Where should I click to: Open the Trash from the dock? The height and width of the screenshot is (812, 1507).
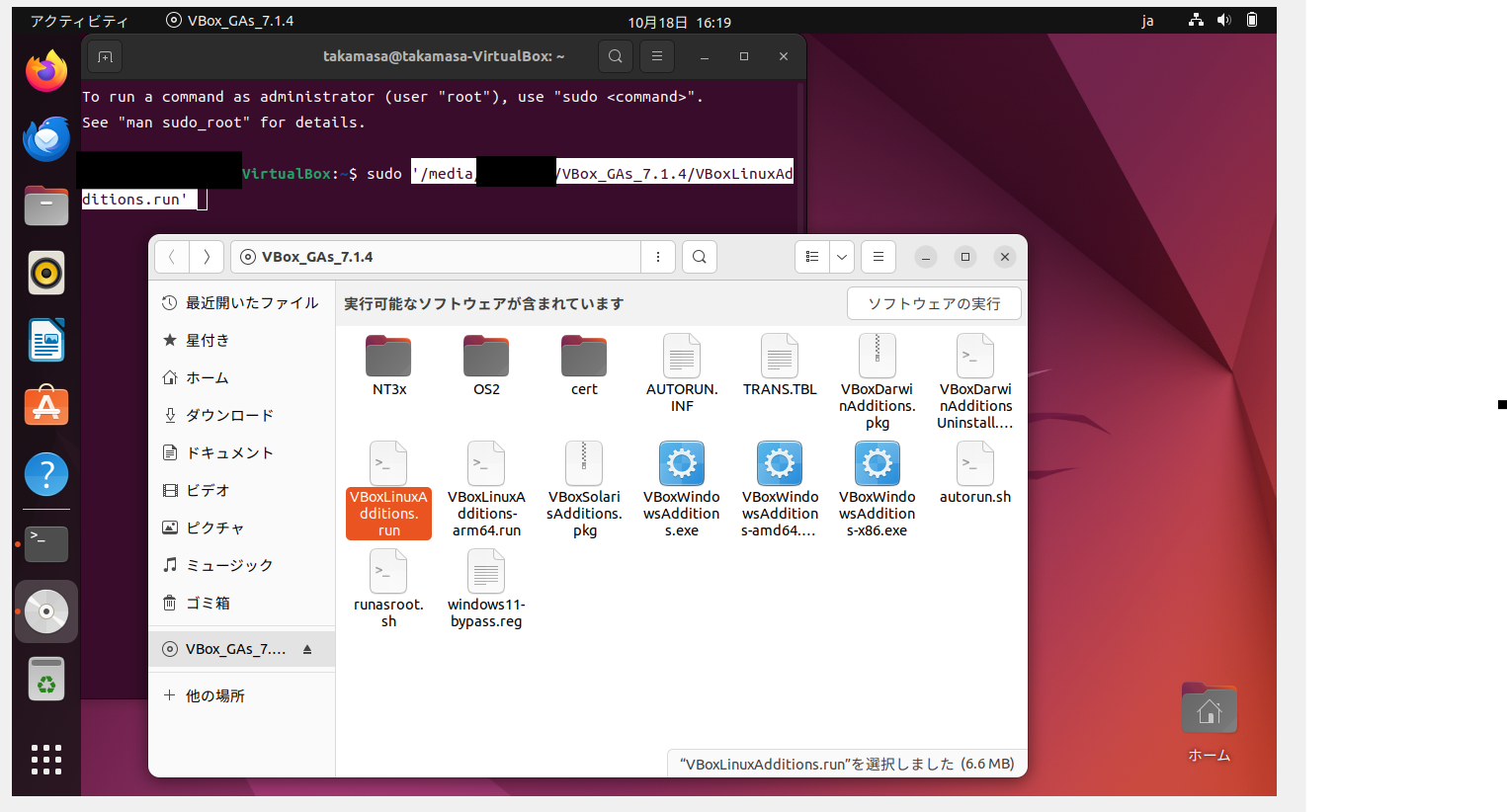pos(46,679)
